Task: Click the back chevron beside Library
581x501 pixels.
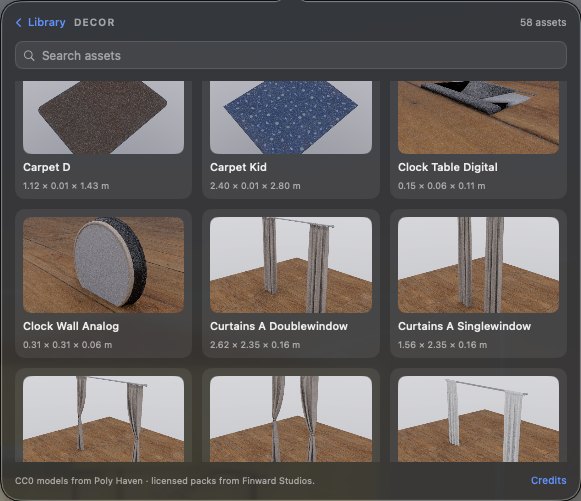Action: [19, 23]
